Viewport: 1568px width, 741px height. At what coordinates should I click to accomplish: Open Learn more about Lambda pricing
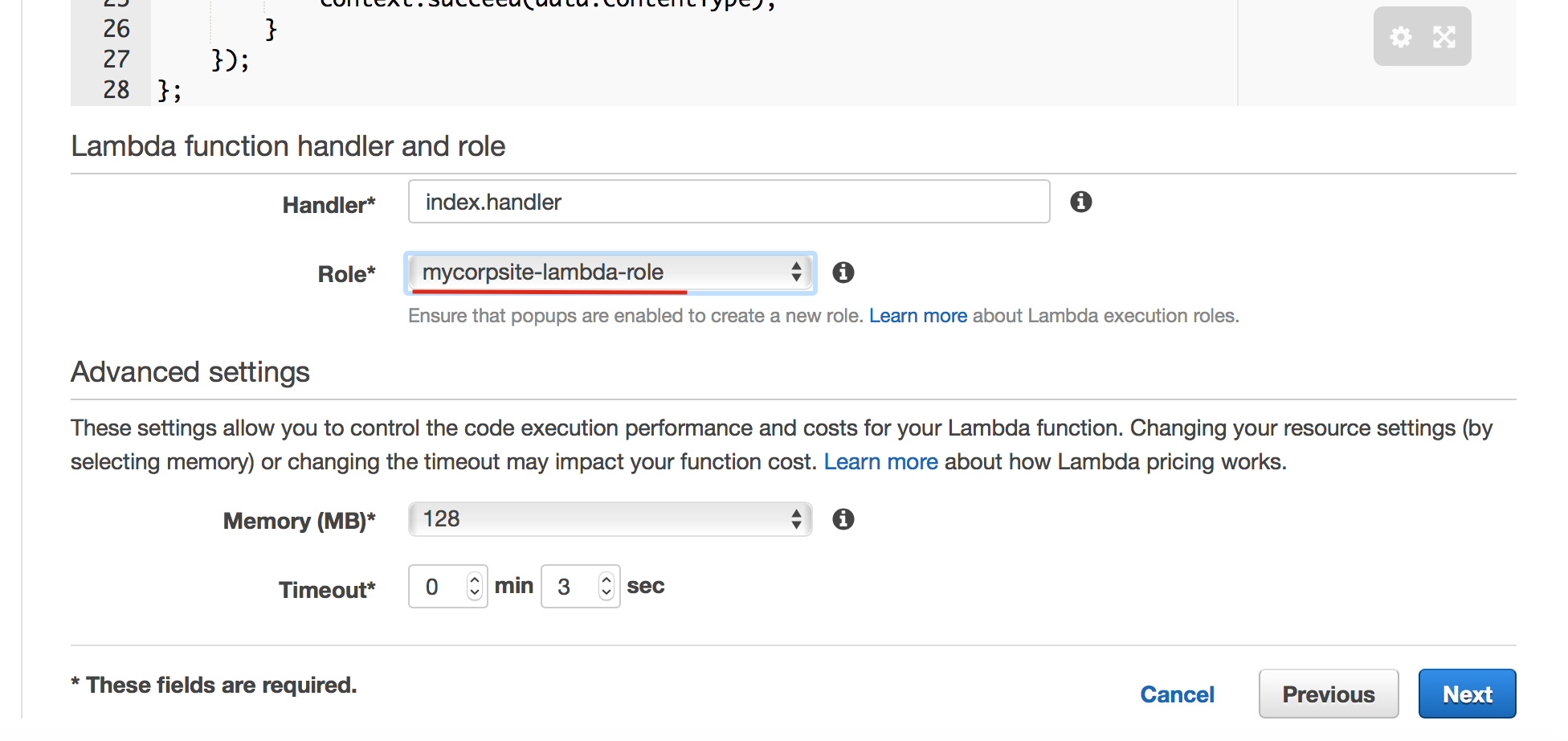(x=880, y=462)
